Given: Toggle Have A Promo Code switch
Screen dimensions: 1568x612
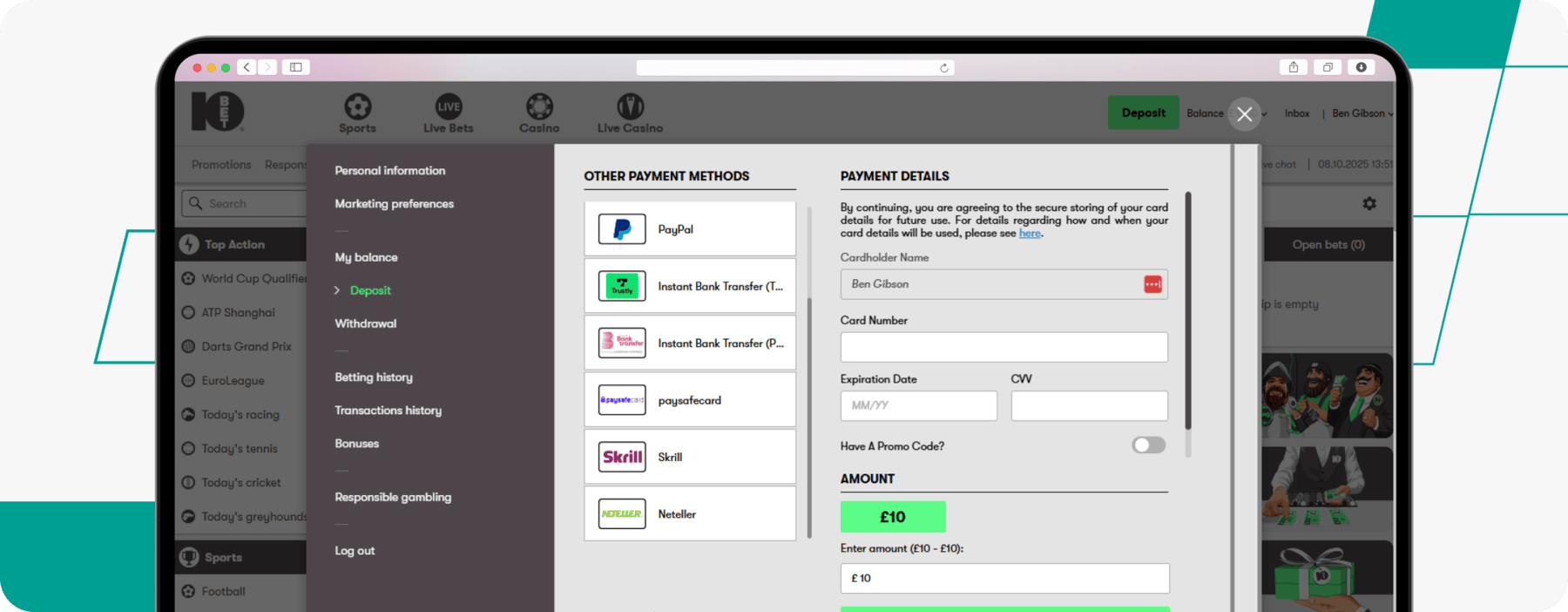Looking at the screenshot, I should click(x=1148, y=445).
